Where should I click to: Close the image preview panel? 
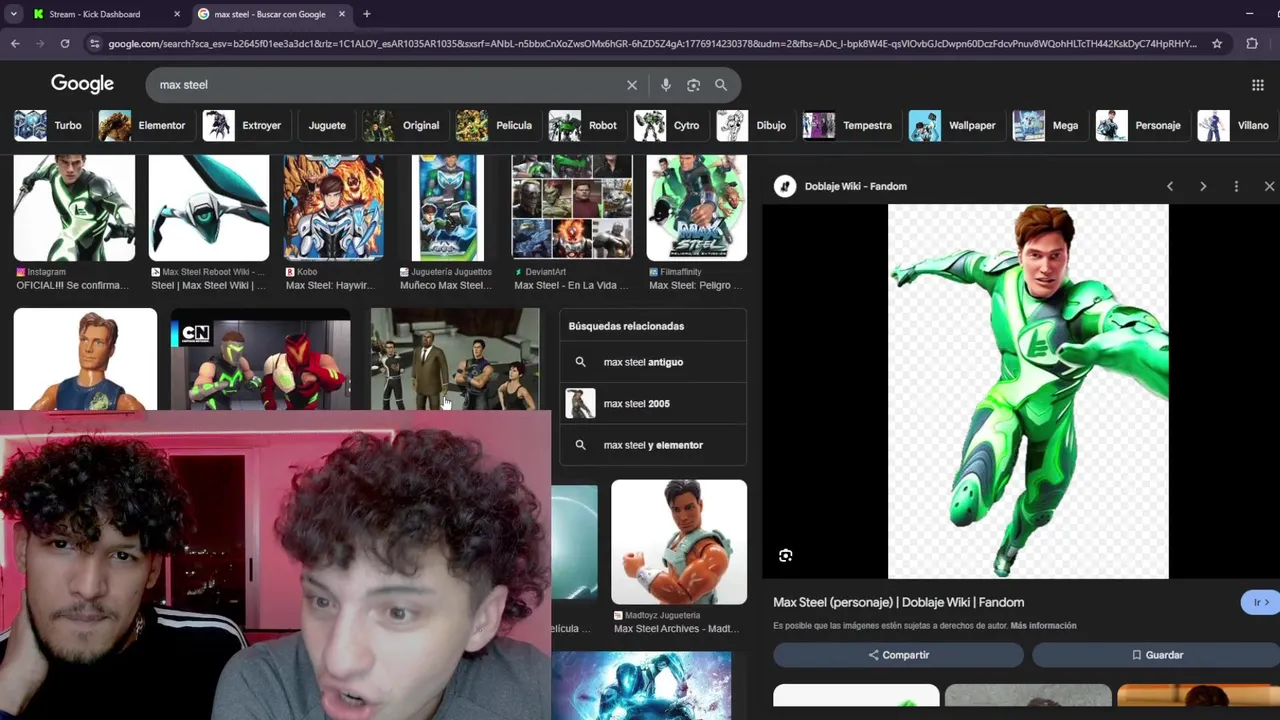(x=1269, y=186)
